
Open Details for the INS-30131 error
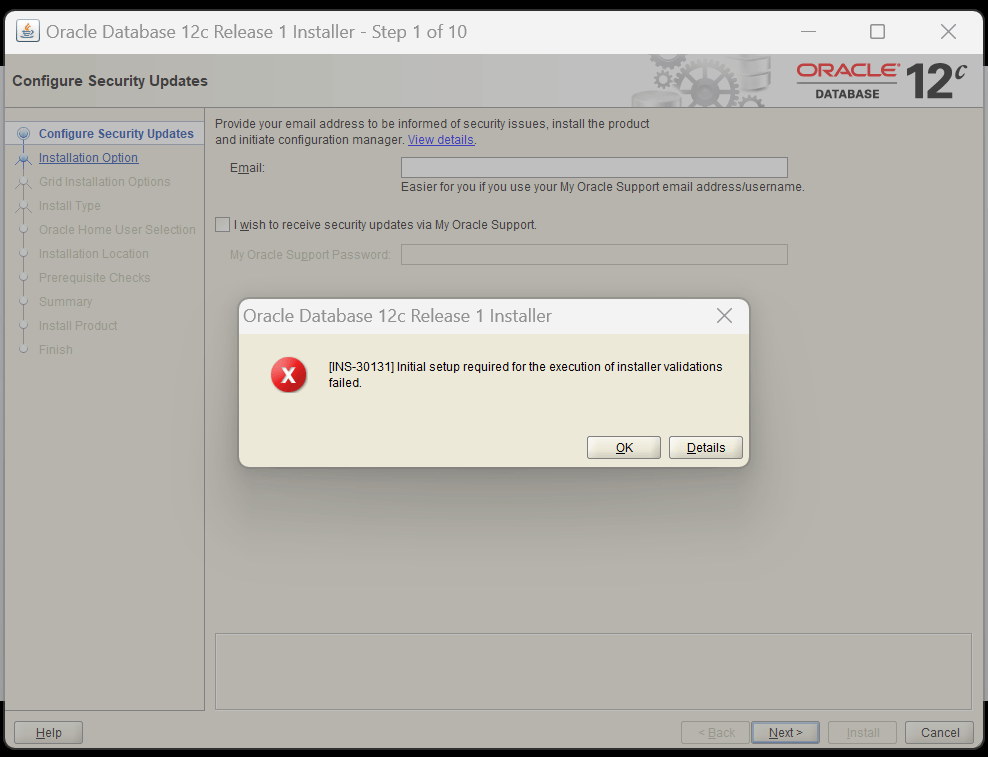[705, 448]
